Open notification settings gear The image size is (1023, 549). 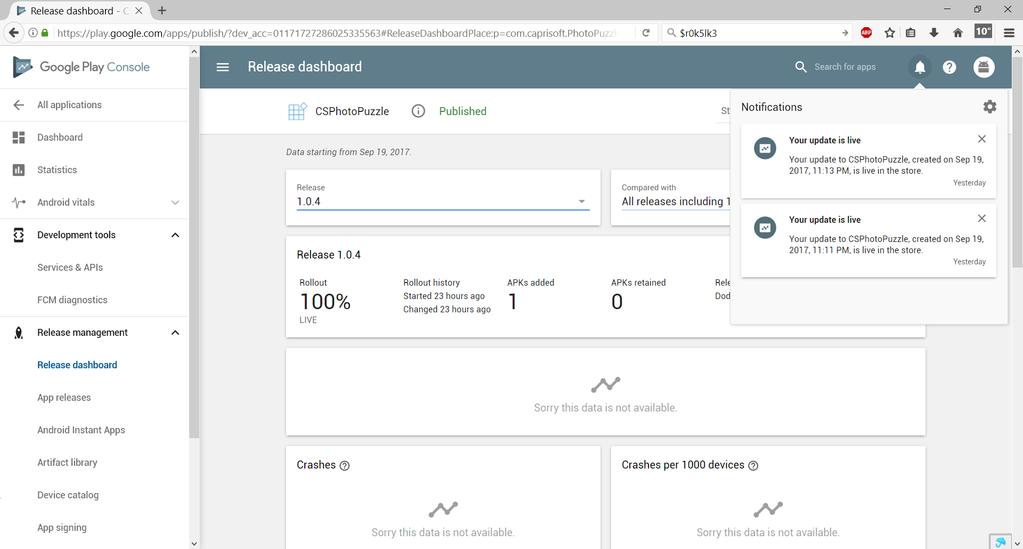click(990, 106)
